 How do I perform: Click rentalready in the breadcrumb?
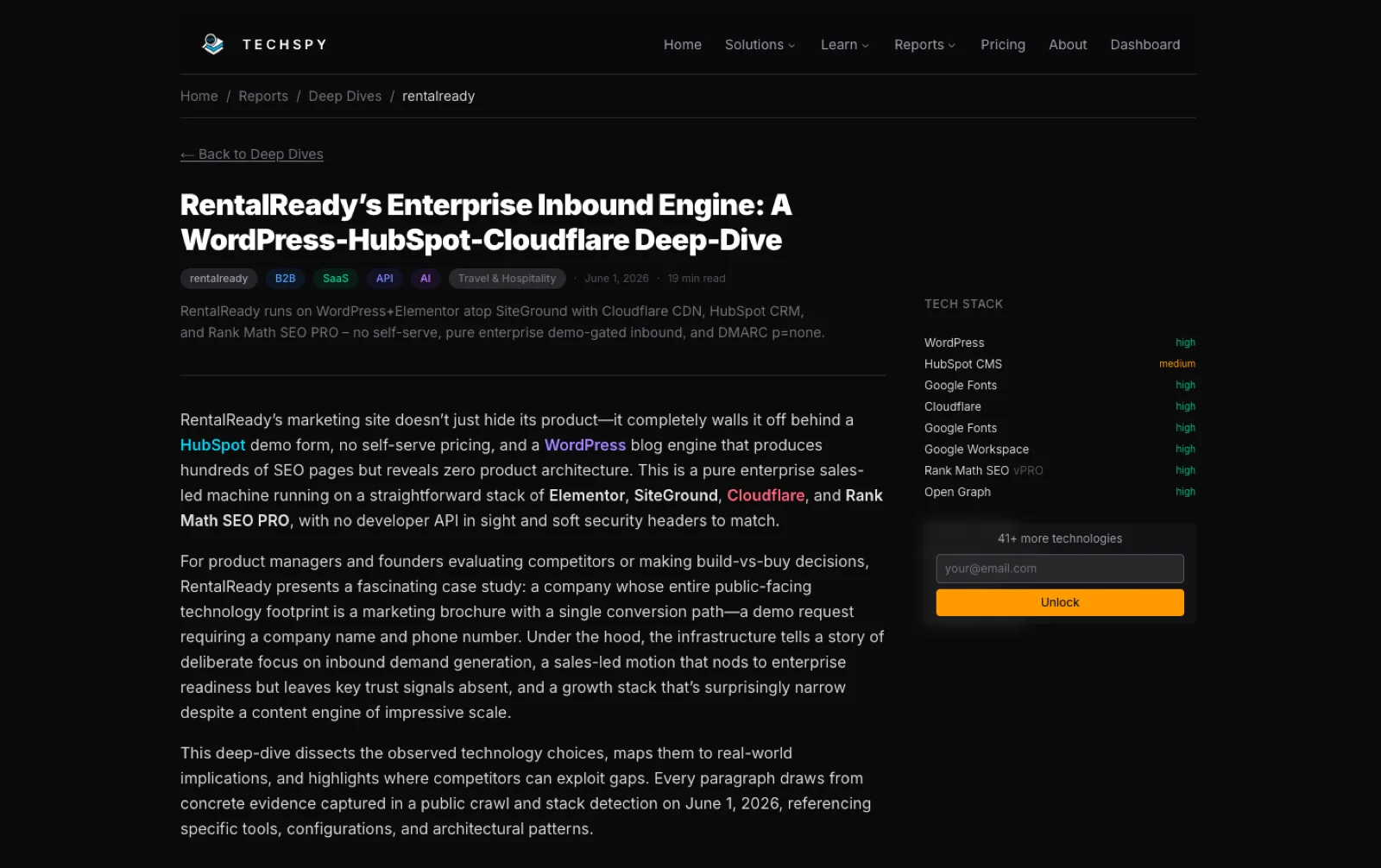click(438, 96)
